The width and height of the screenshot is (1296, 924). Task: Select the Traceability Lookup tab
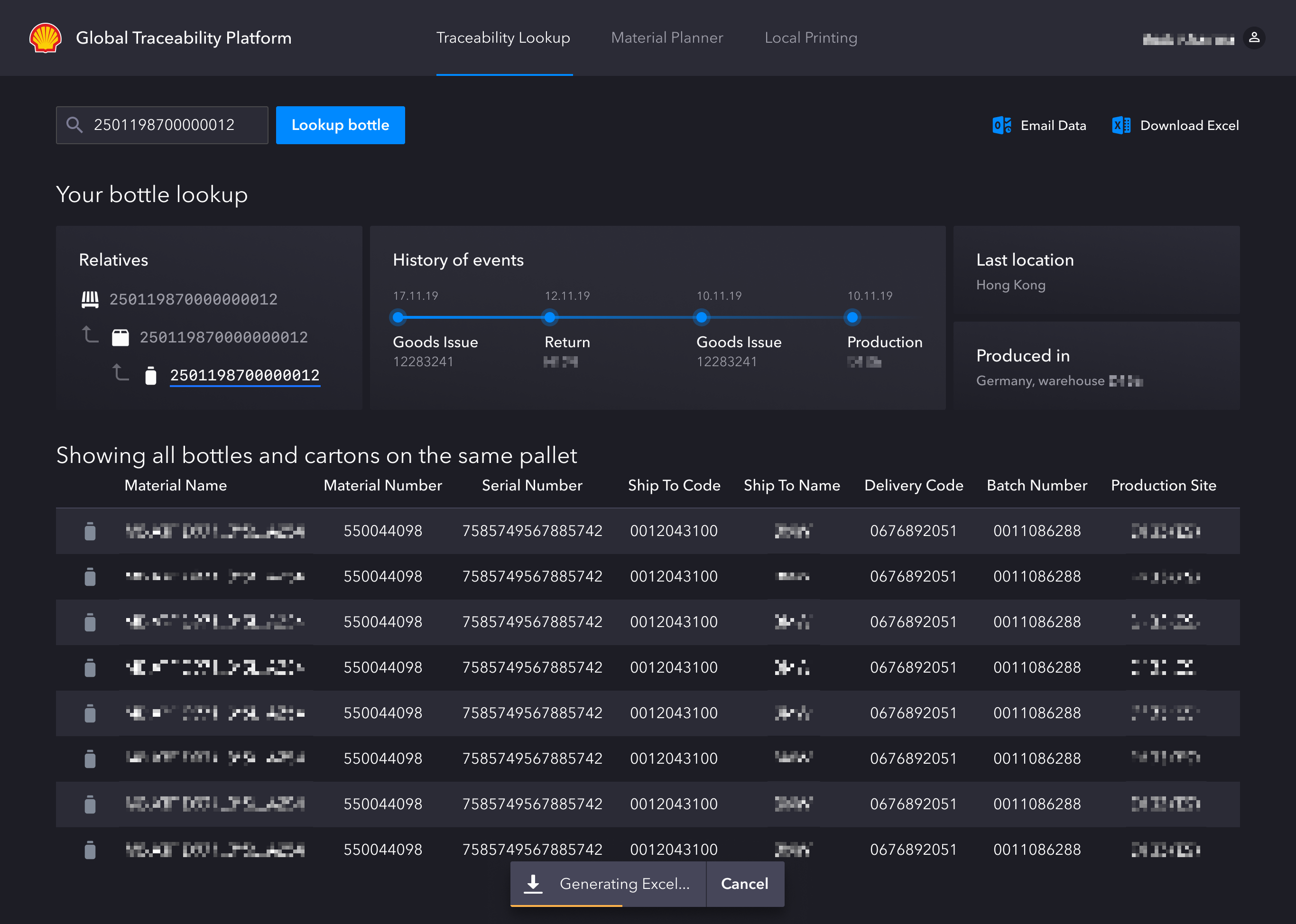pyautogui.click(x=503, y=37)
